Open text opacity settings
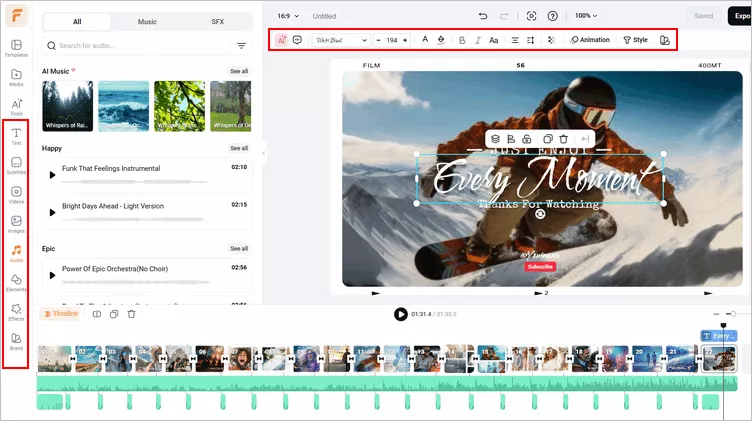The width and height of the screenshot is (752, 421). coord(552,40)
